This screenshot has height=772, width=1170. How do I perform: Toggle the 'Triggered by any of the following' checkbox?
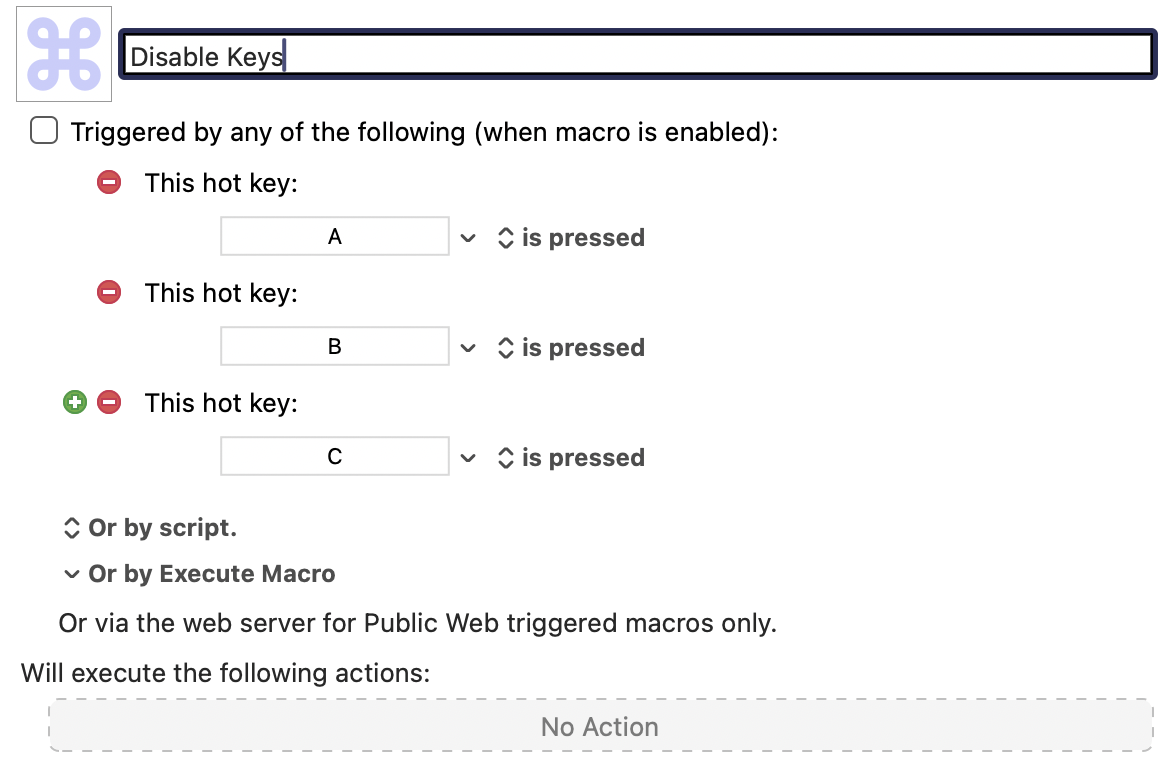44,131
